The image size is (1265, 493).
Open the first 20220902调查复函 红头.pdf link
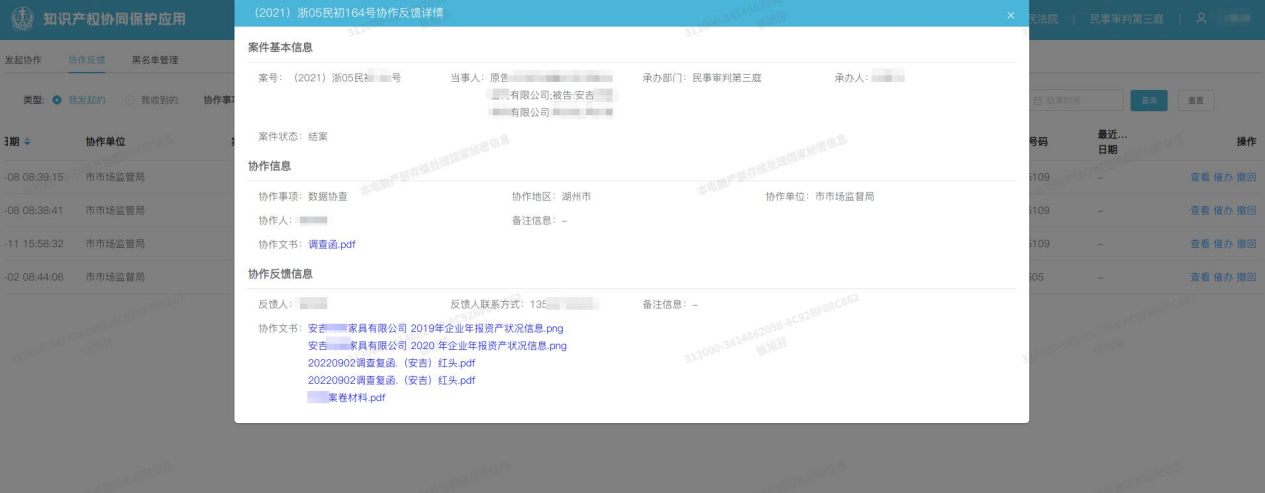[391, 363]
